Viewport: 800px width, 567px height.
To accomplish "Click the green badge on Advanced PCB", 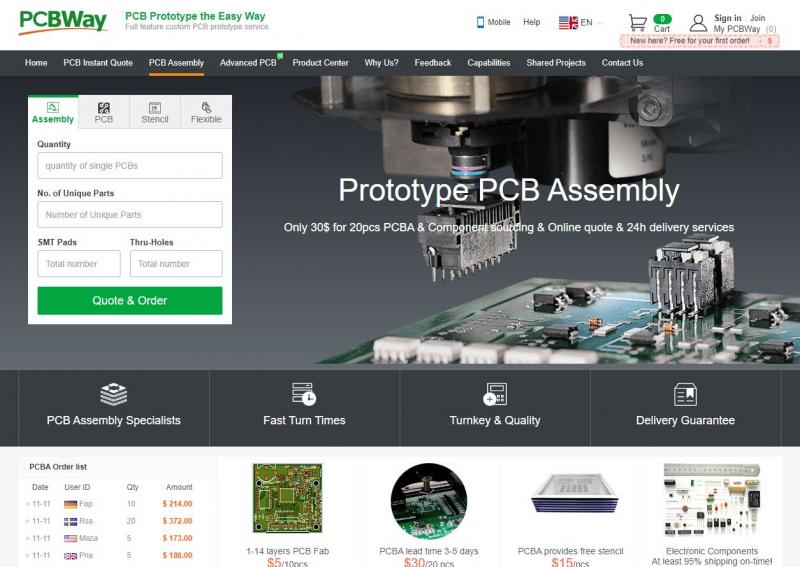I will coord(280,55).
